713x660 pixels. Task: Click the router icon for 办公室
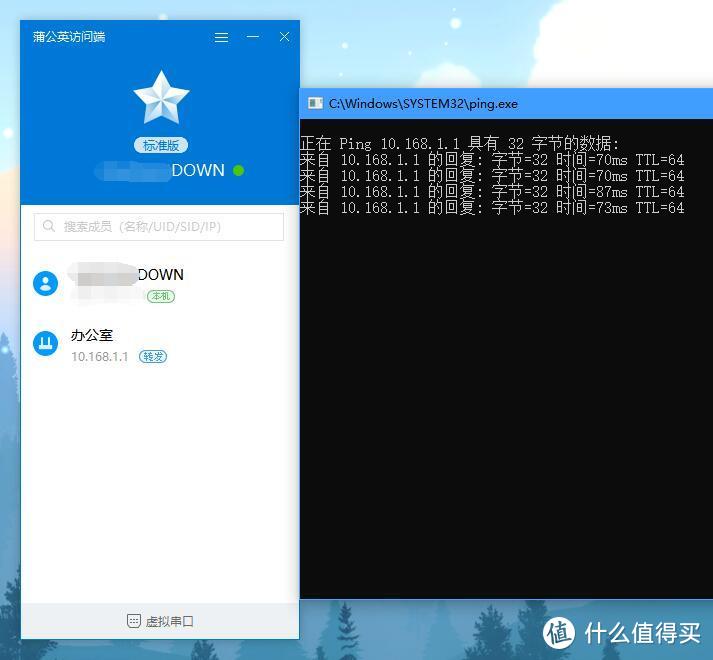[x=45, y=343]
